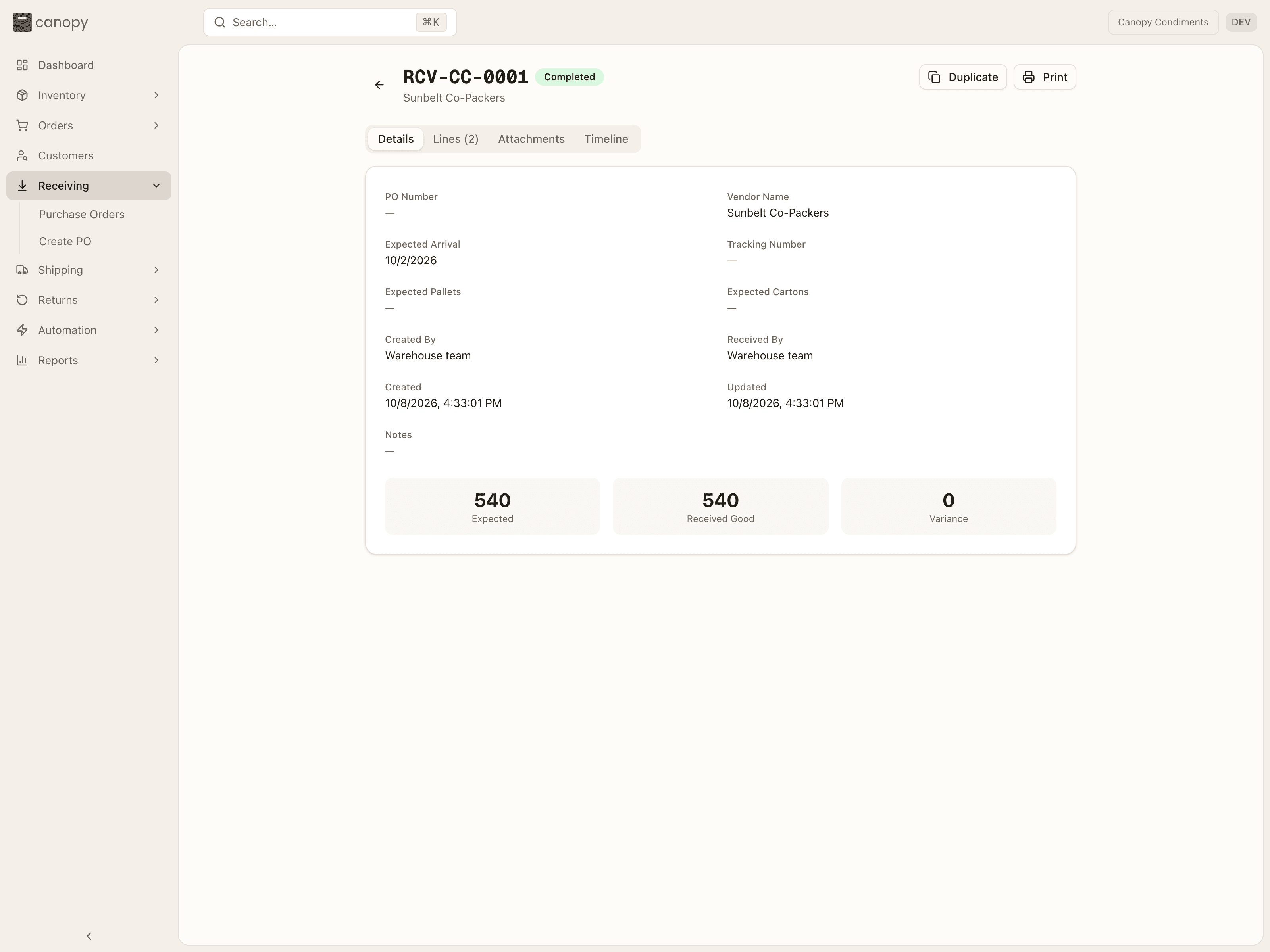Click the Canopy Condiments account button
The width and height of the screenshot is (1270, 952).
click(x=1163, y=22)
